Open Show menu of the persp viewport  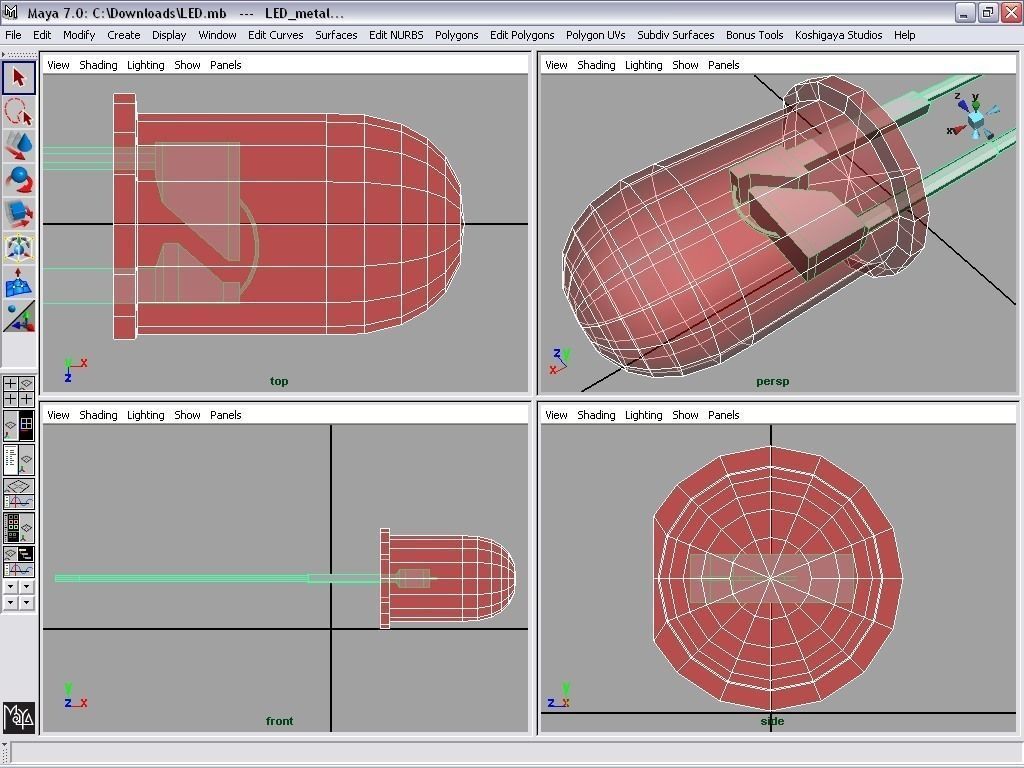pos(686,65)
